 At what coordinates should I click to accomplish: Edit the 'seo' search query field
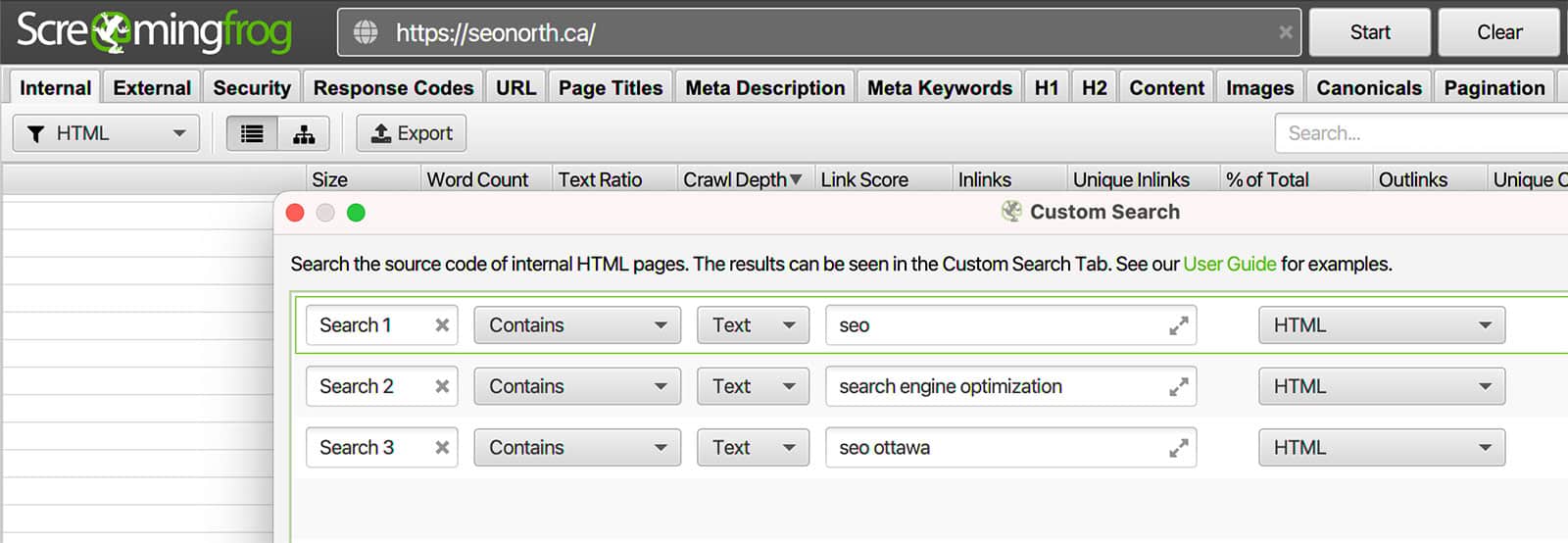point(1010,325)
